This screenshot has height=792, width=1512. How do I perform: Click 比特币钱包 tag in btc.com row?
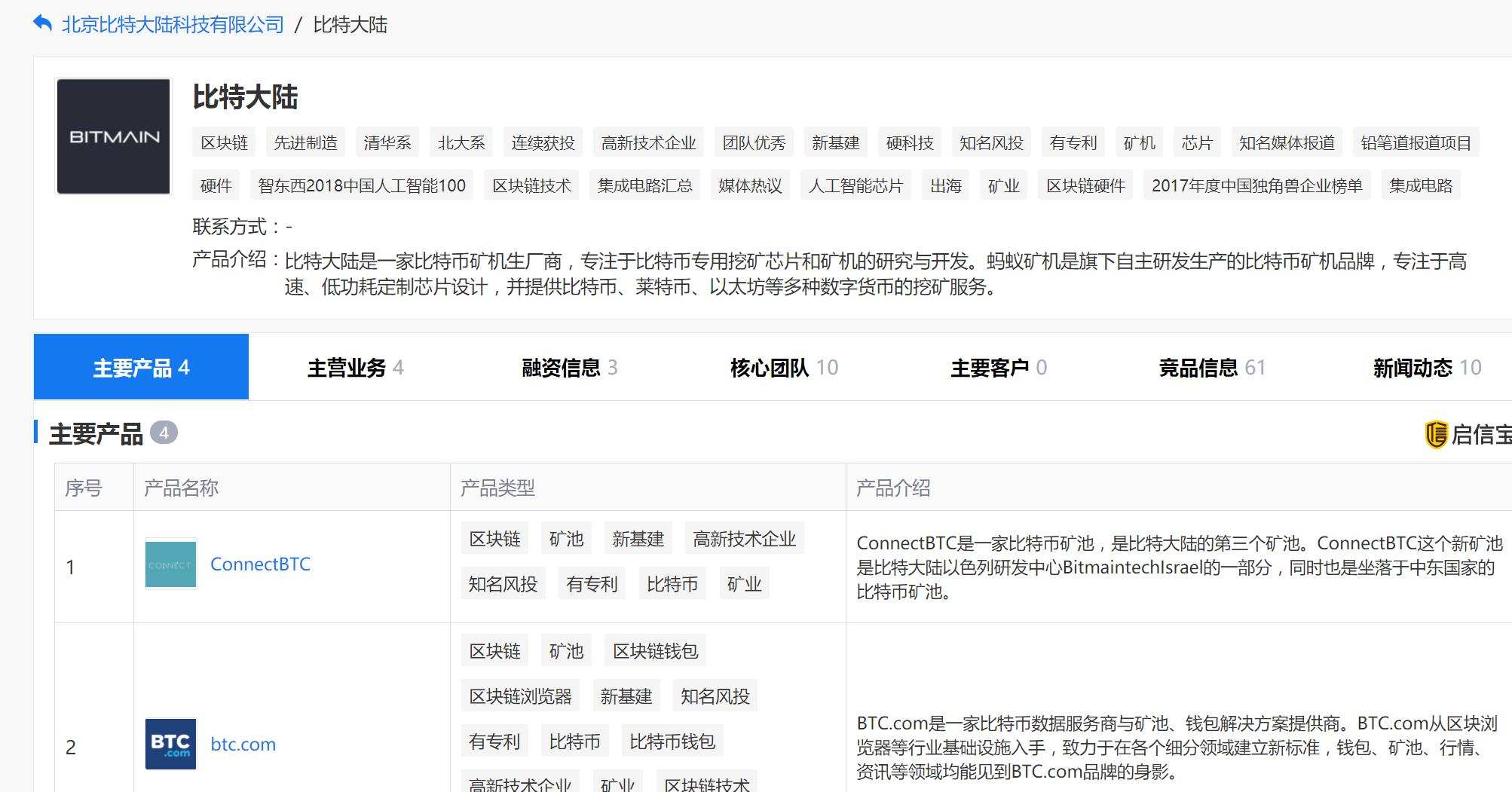672,742
